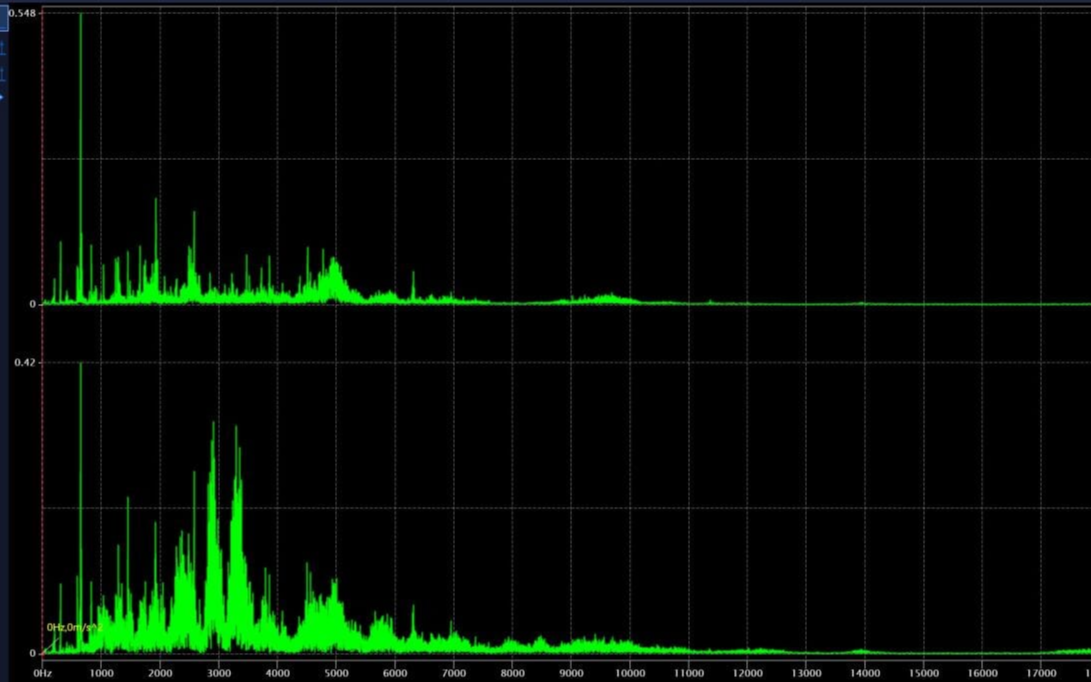Click the 7000 tick label on frequency axis
This screenshot has height=682, width=1091.
[x=454, y=673]
